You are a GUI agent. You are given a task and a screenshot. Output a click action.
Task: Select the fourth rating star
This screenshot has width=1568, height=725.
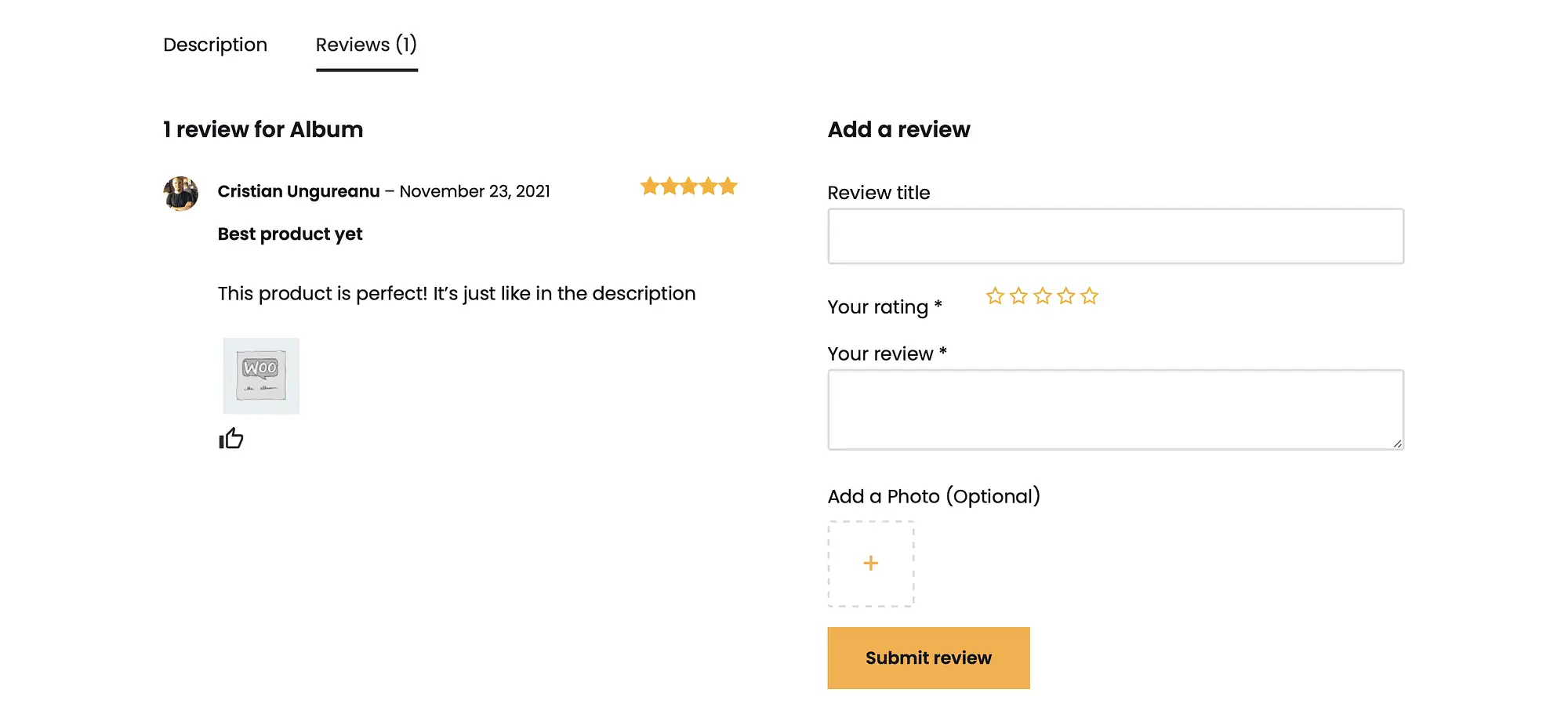[x=1065, y=295]
